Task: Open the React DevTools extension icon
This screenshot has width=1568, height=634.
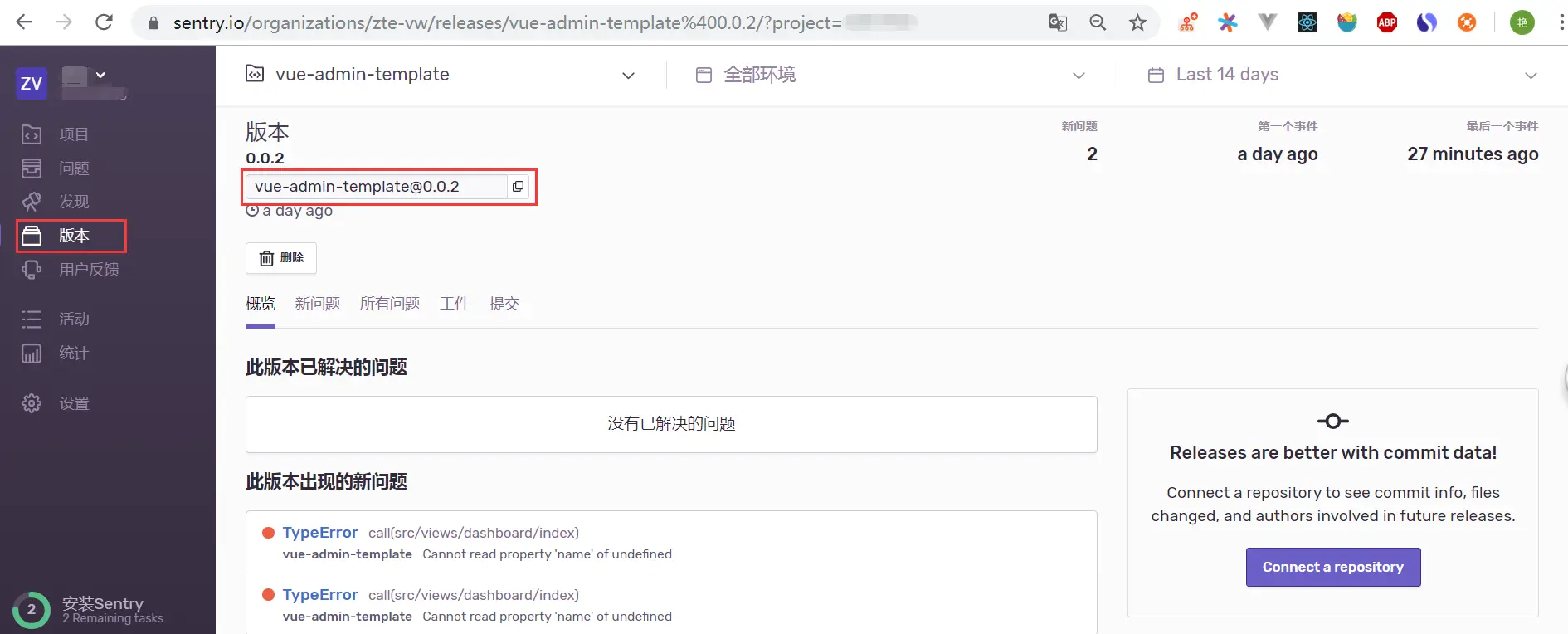Action: [x=1307, y=22]
